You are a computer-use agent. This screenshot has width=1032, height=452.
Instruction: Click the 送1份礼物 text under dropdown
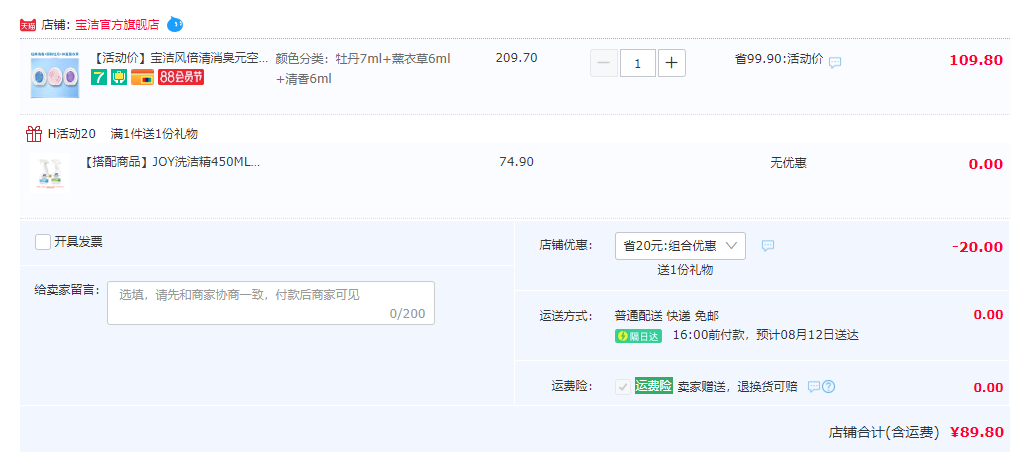pos(685,270)
